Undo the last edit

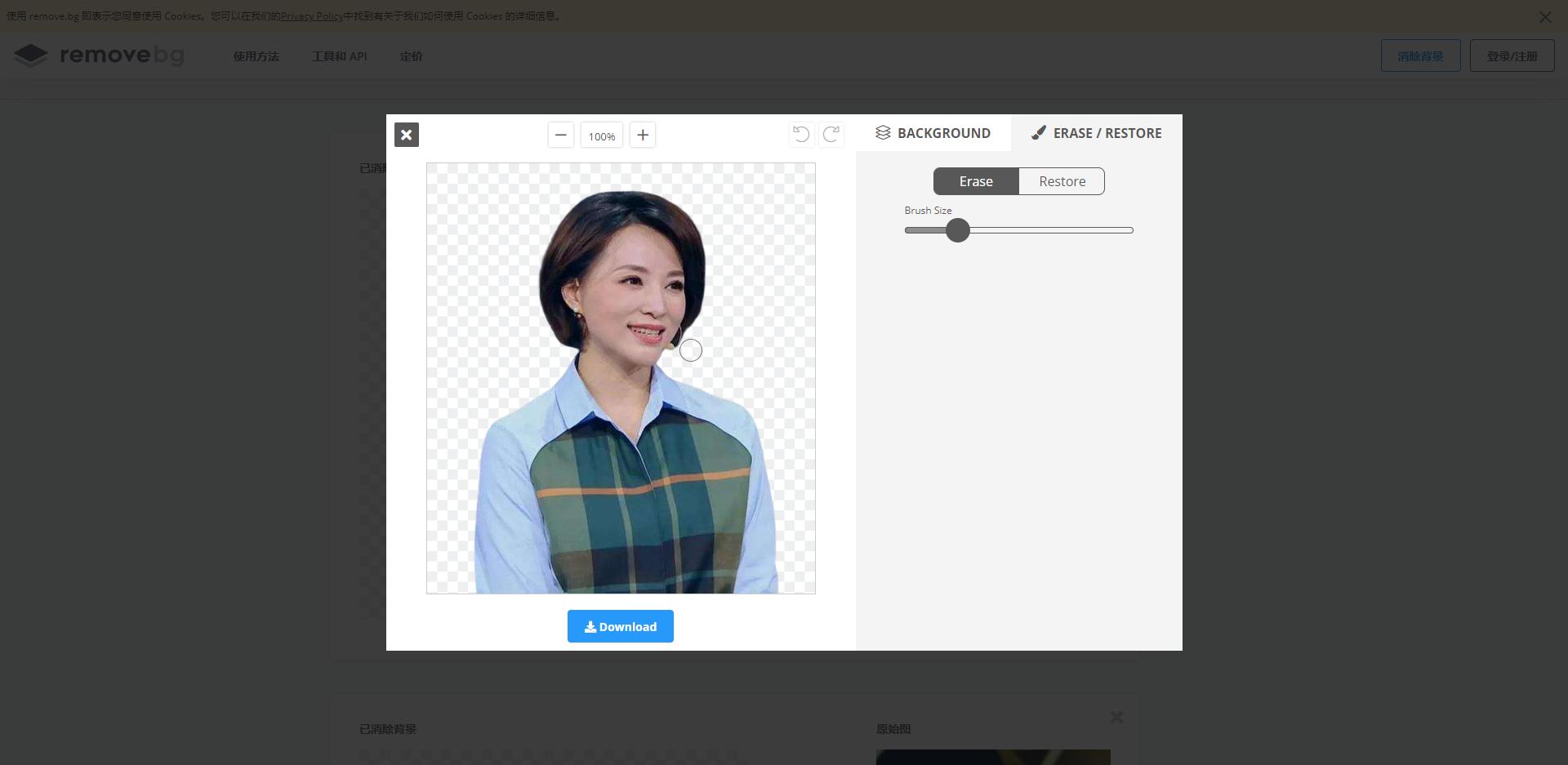tap(801, 134)
